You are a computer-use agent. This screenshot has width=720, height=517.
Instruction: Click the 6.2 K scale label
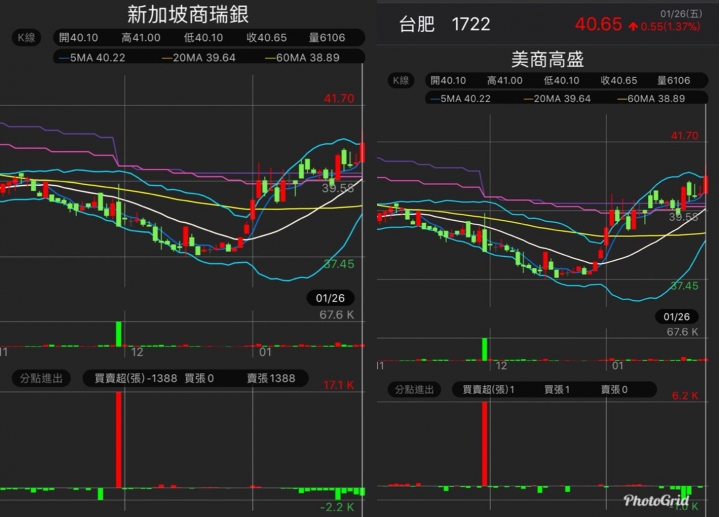click(685, 396)
